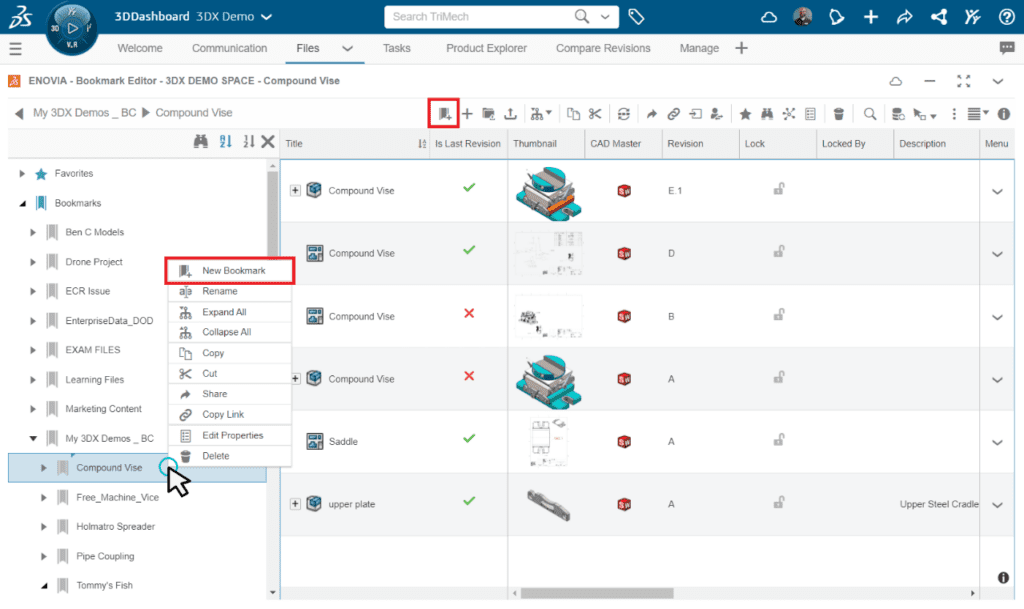
Task: Open the search options dropdown arrow
Action: pos(605,17)
